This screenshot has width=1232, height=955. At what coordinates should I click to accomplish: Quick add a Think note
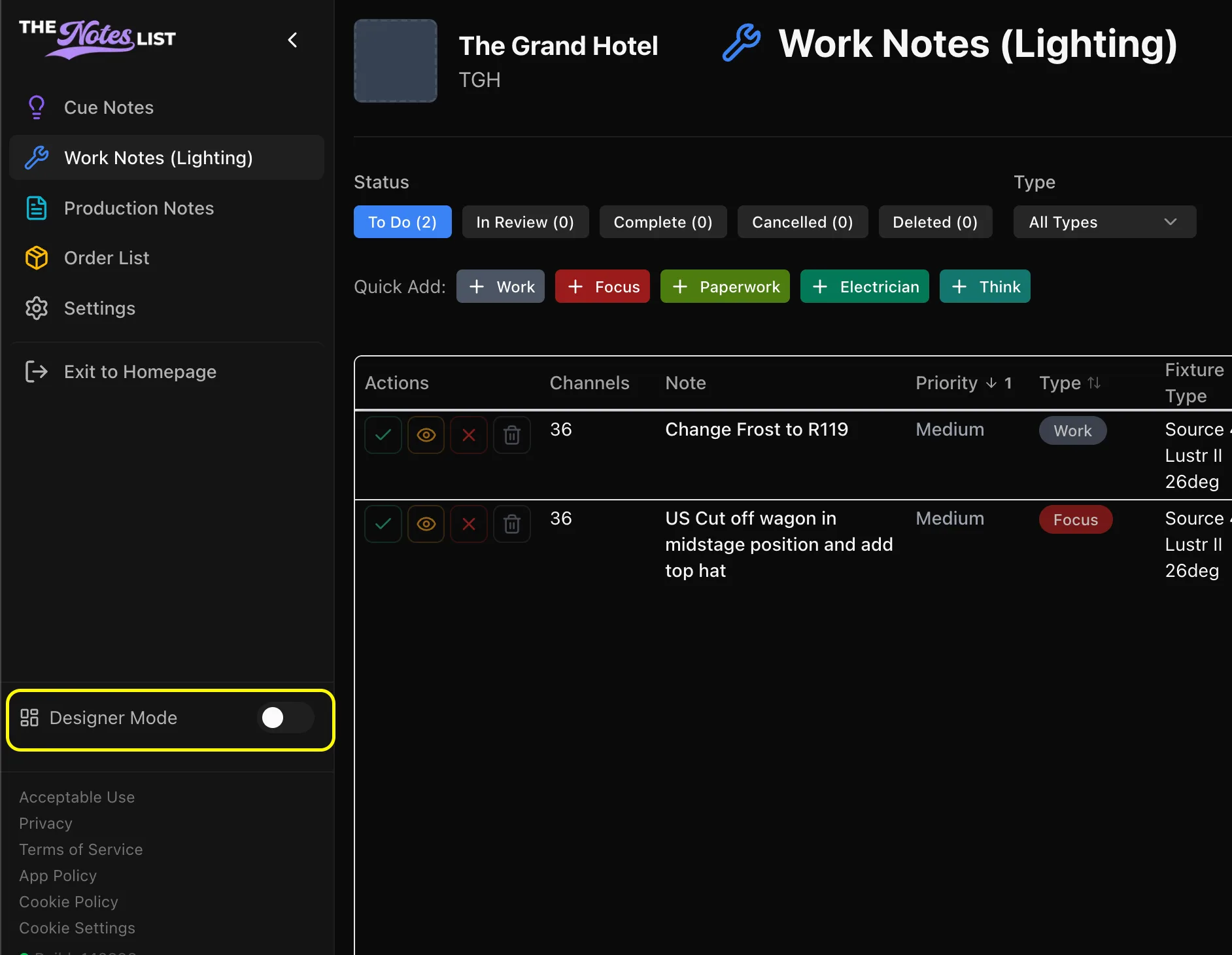[985, 286]
